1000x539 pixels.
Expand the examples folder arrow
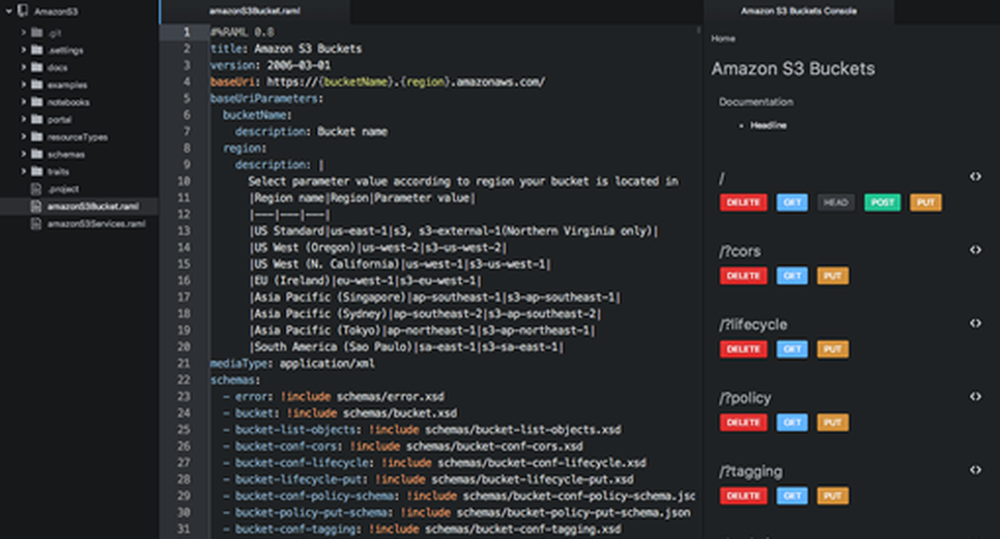pos(24,84)
